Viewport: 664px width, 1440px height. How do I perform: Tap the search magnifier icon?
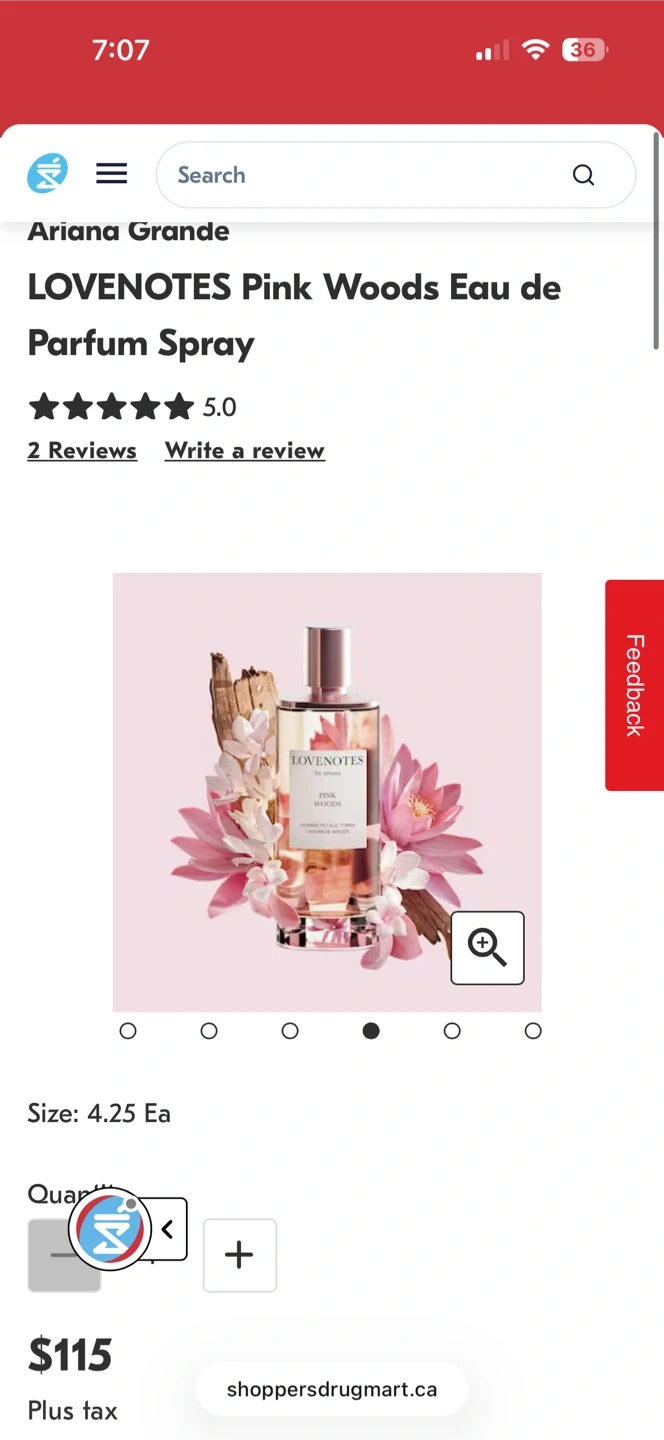coord(583,175)
